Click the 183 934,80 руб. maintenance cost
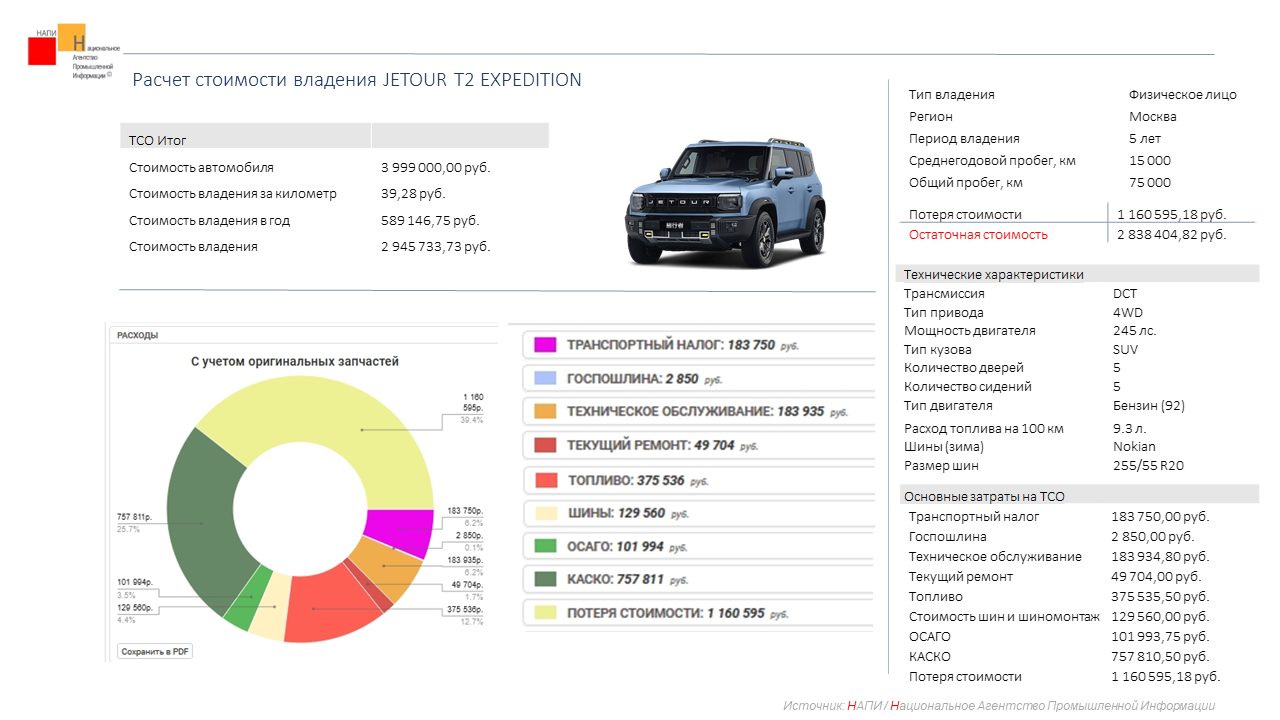 coord(1161,557)
